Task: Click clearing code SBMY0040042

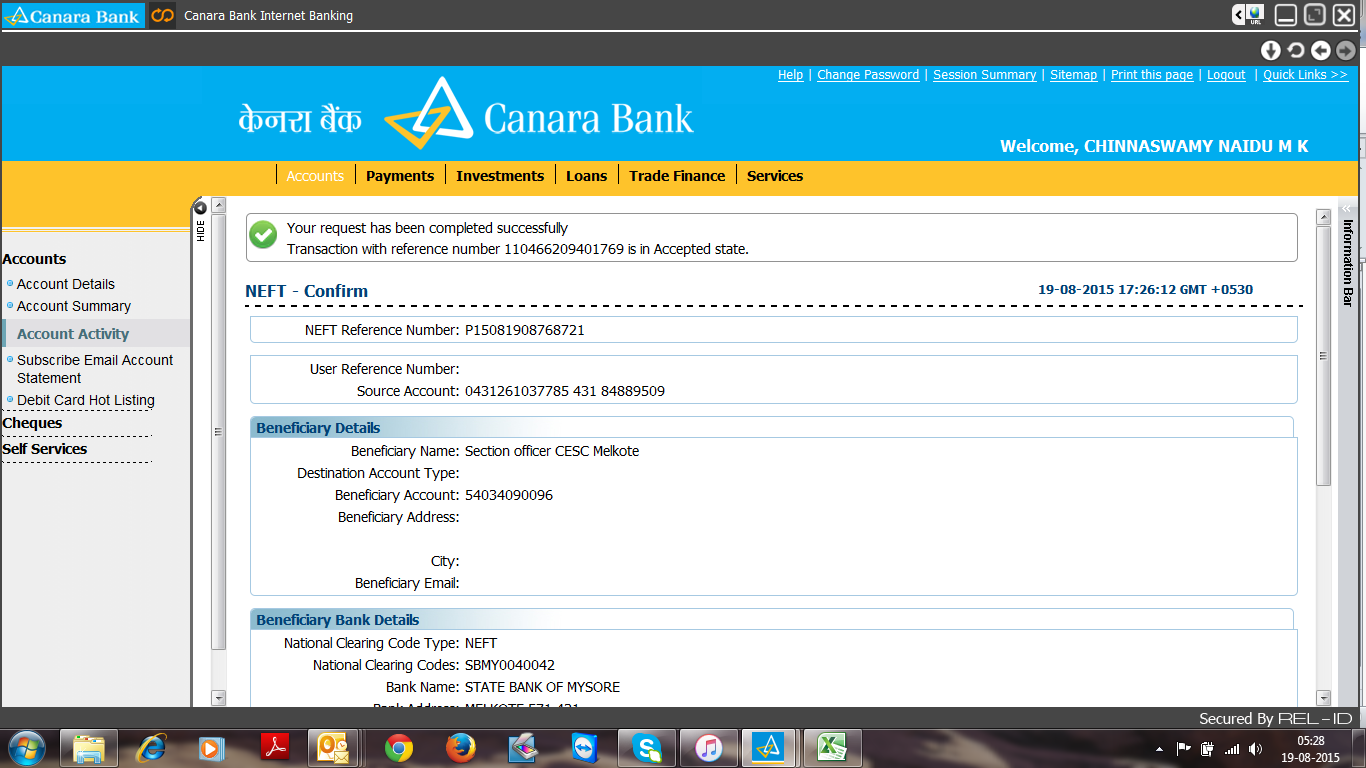Action: (x=510, y=665)
